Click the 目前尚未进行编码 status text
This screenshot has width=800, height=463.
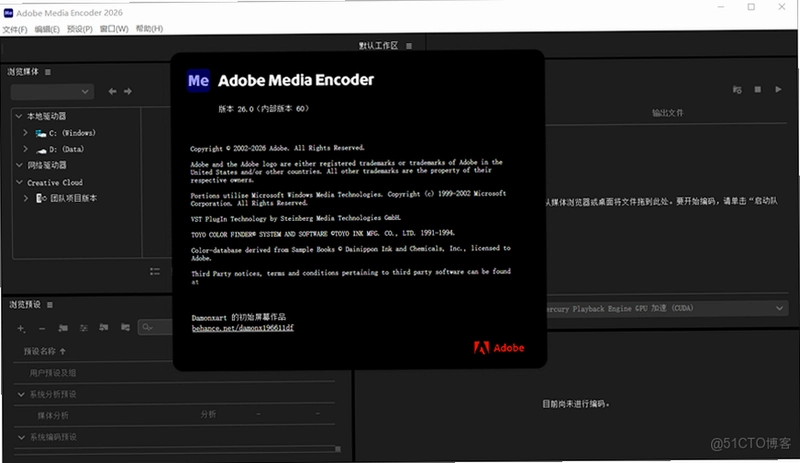[576, 404]
